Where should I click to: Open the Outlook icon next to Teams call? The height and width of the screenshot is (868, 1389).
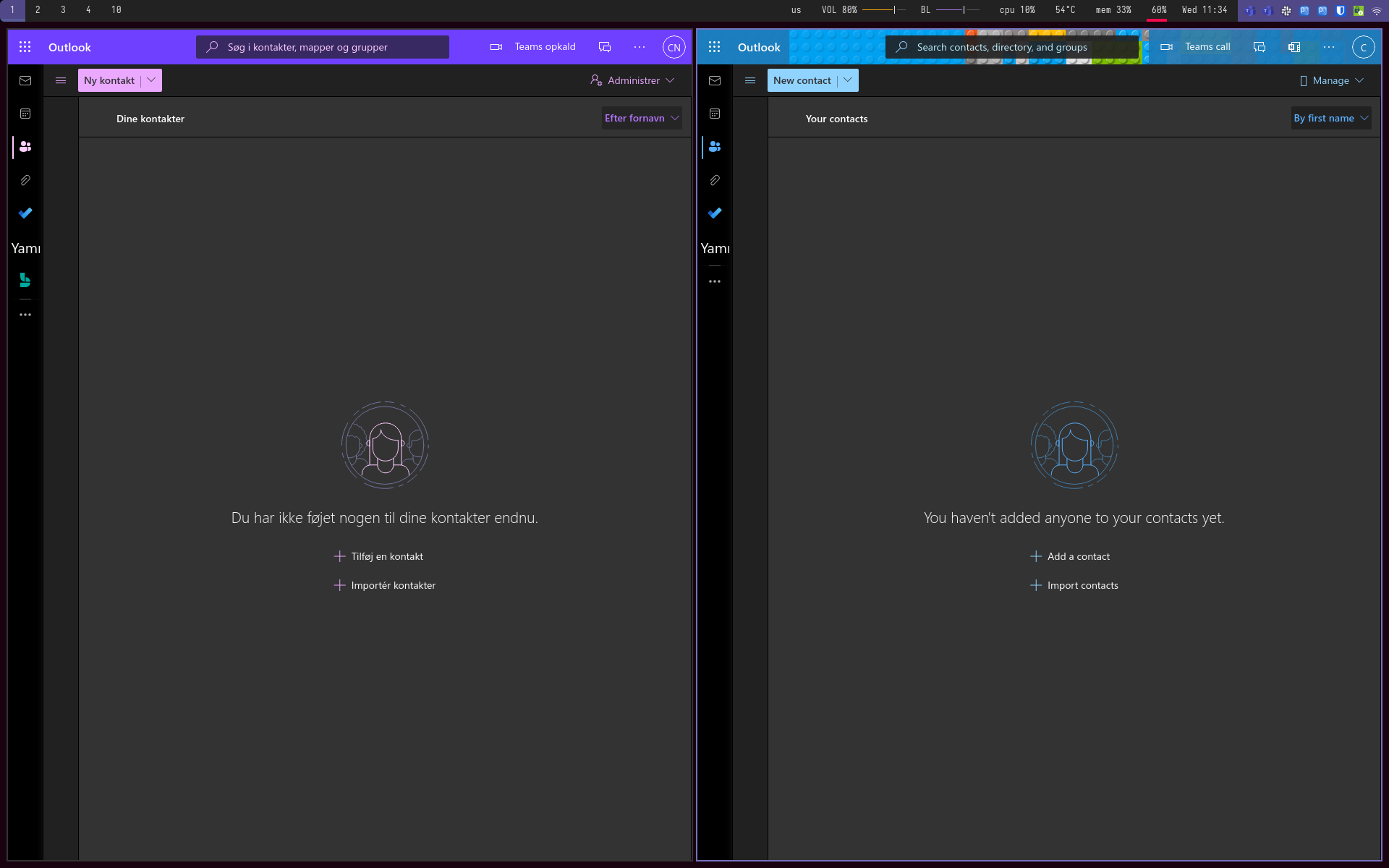click(x=1294, y=47)
